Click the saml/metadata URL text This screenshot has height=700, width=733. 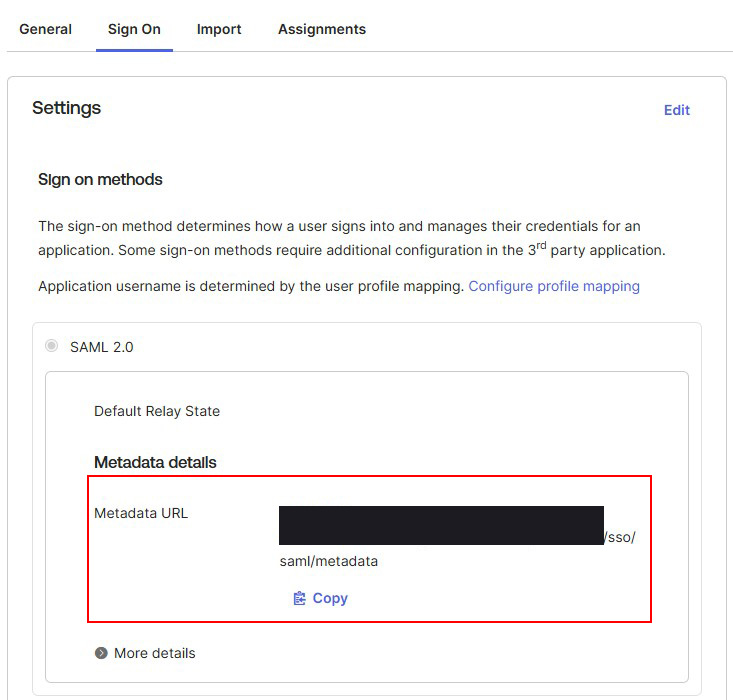329,561
